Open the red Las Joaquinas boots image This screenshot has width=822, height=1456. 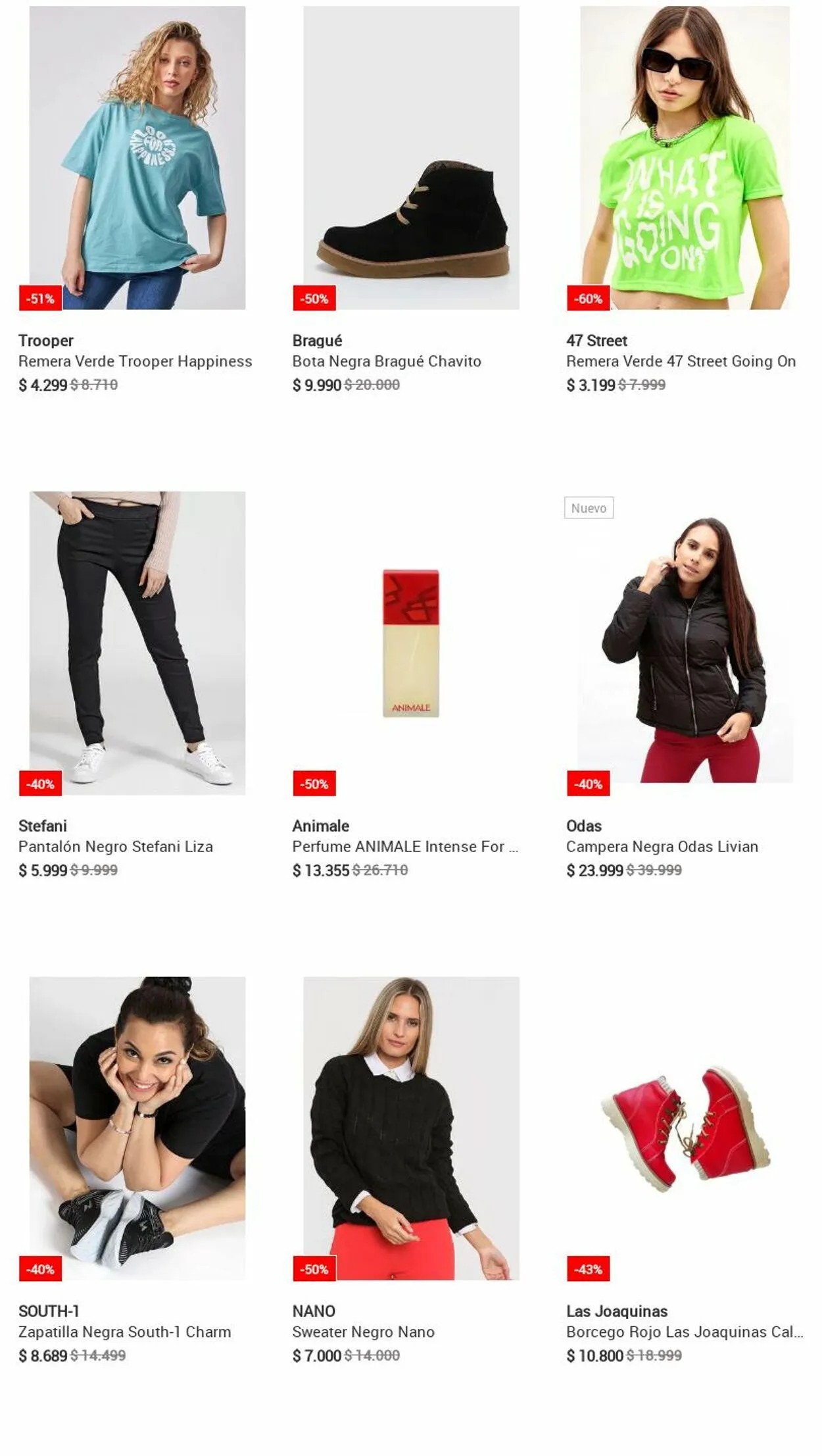pyautogui.click(x=685, y=1128)
